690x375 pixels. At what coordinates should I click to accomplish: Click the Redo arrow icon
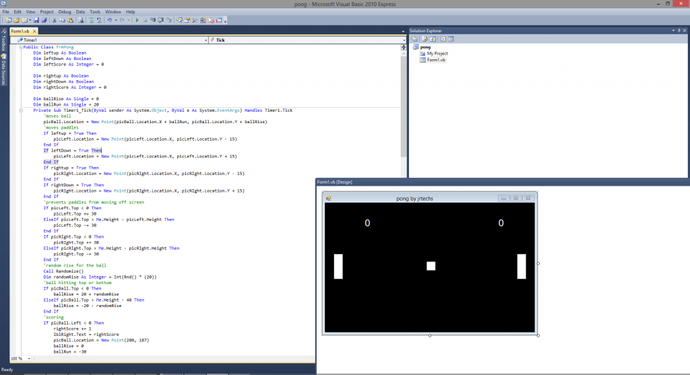tap(122, 20)
